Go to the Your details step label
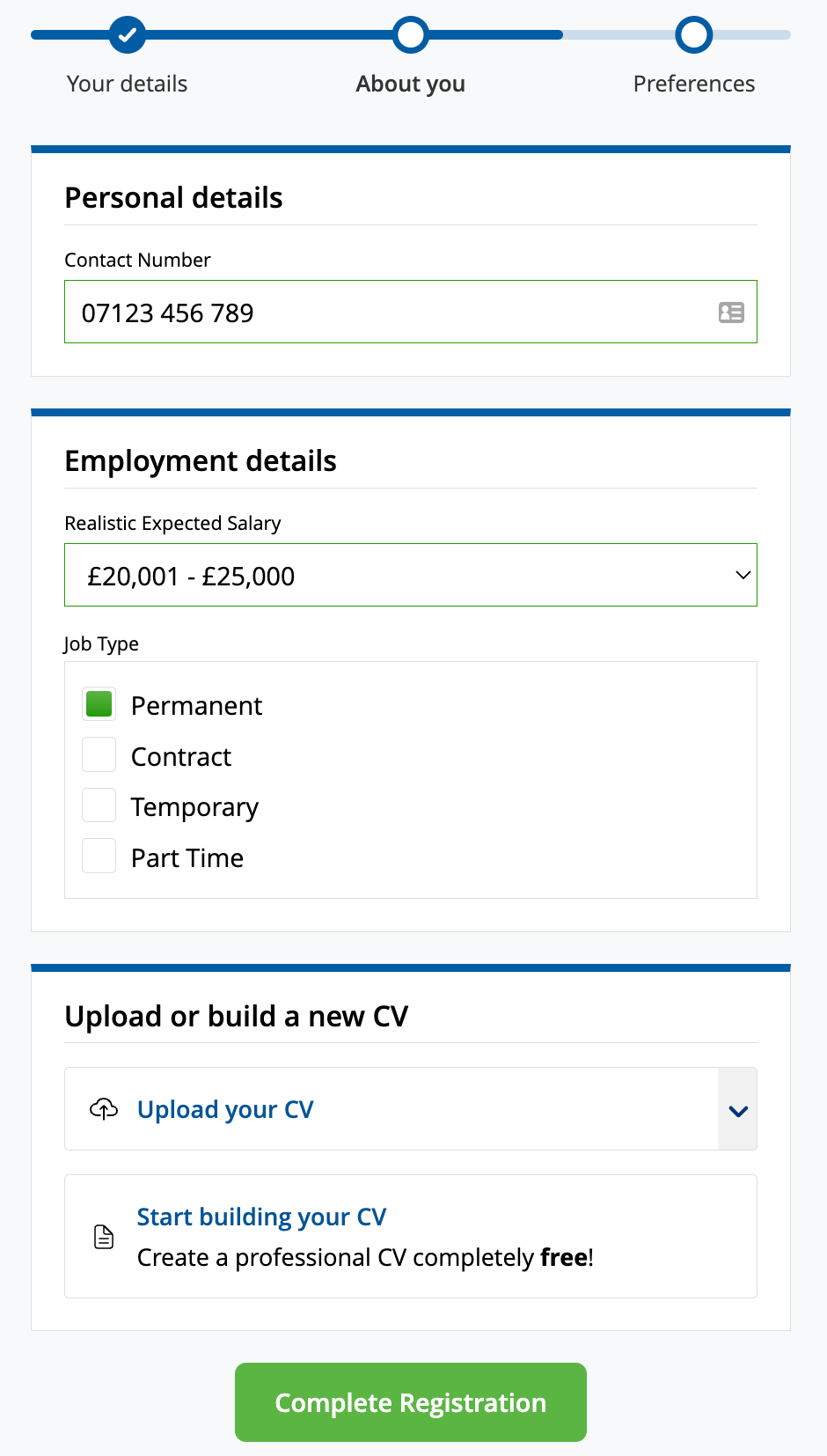 (x=128, y=84)
